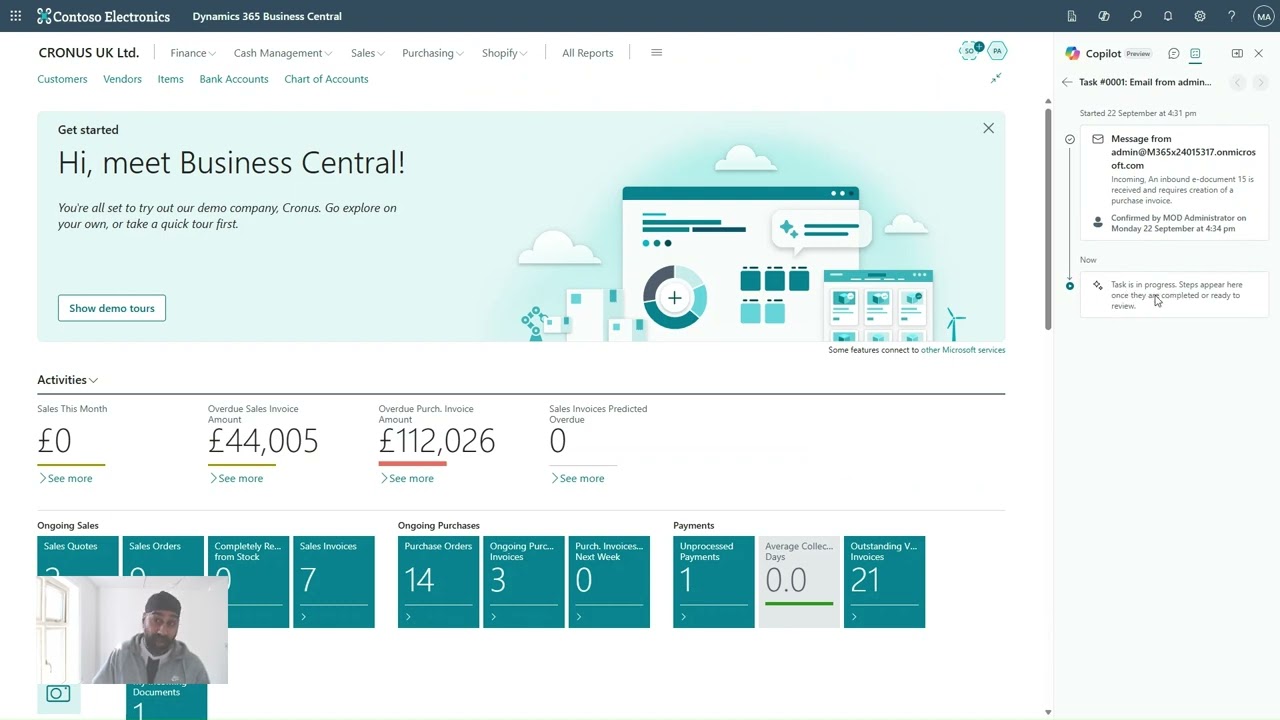Viewport: 1280px width, 720px height.
Task: Click the sparkle icon on the in-progress step
Action: point(1098,285)
